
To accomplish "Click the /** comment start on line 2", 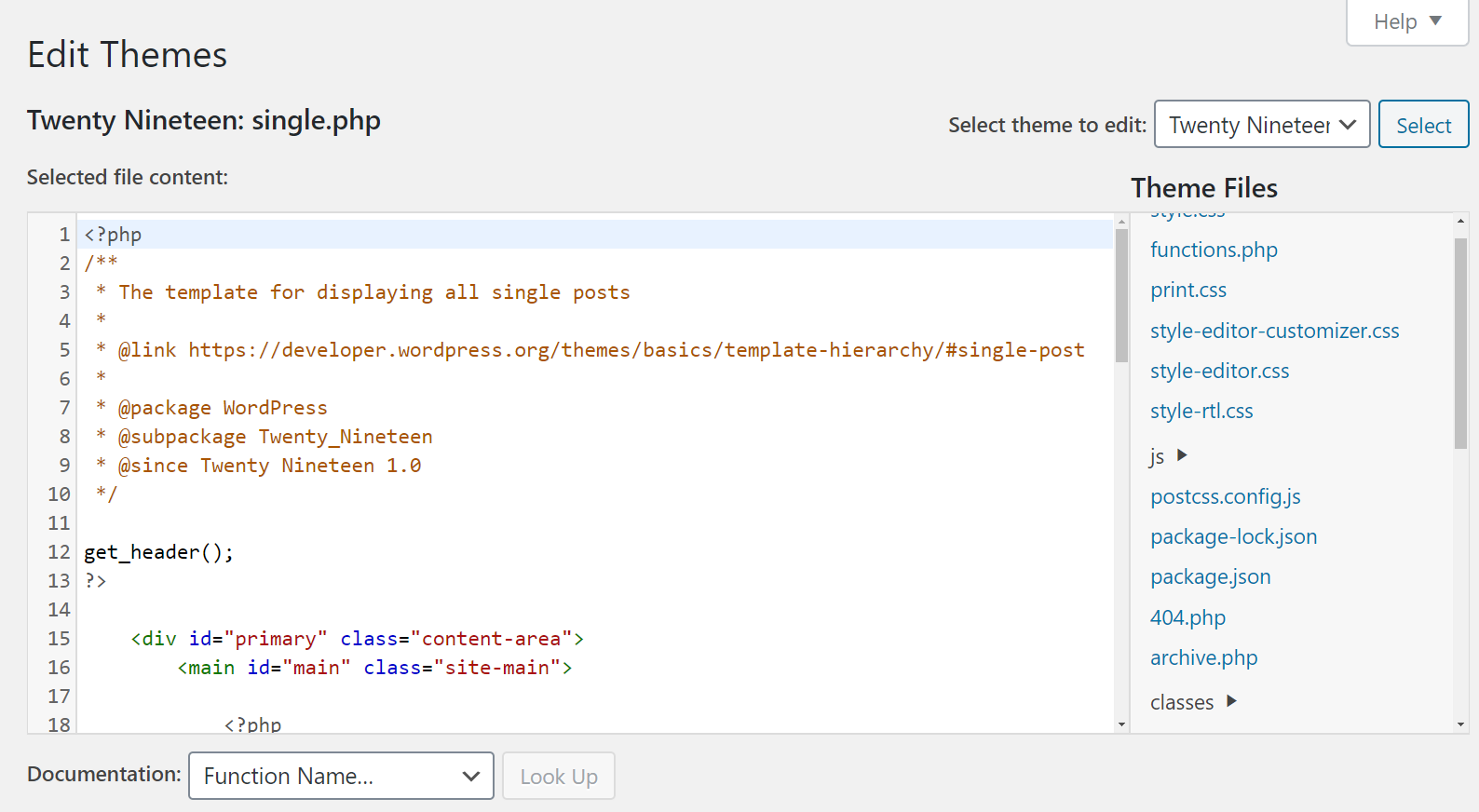I will (101, 264).
